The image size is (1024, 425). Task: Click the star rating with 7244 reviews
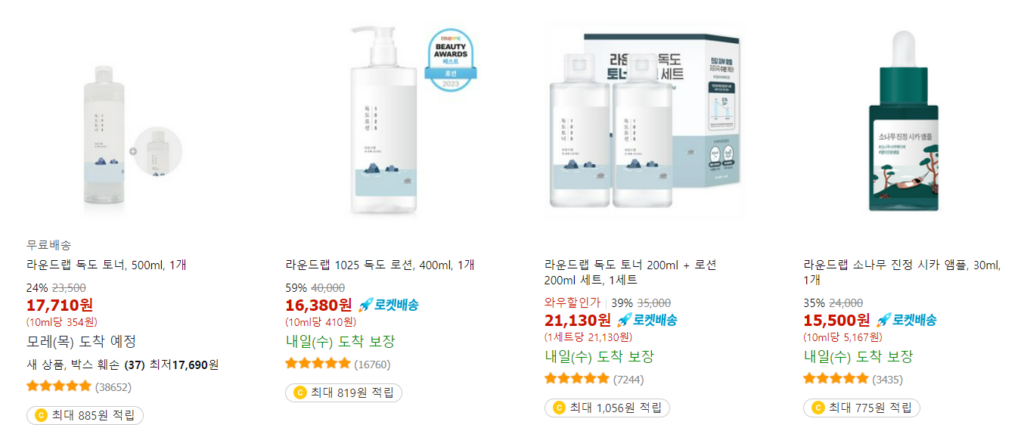pyautogui.click(x=576, y=379)
